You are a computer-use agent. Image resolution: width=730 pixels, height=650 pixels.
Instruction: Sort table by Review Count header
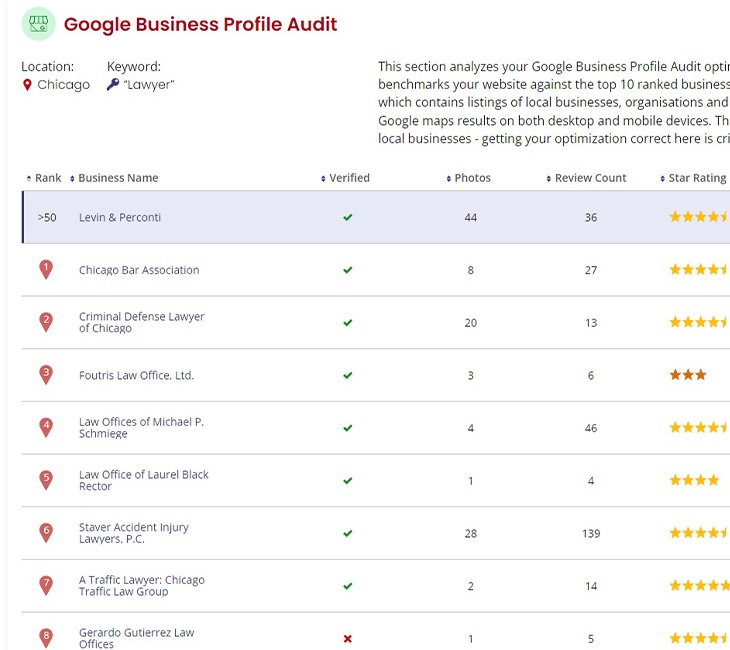590,178
